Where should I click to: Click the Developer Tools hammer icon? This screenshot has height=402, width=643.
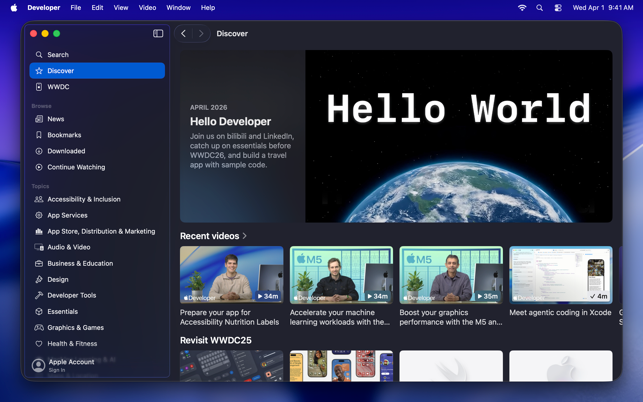point(39,295)
